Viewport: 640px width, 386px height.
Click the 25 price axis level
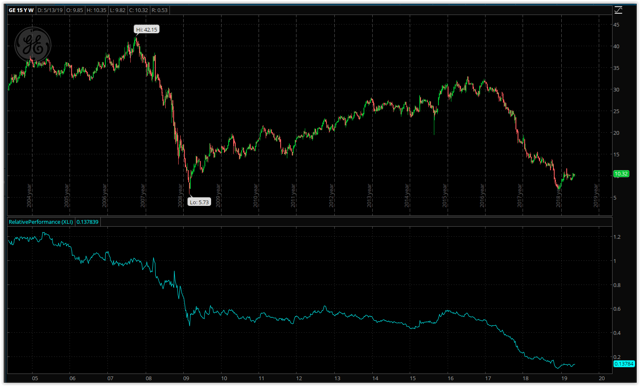(x=616, y=111)
